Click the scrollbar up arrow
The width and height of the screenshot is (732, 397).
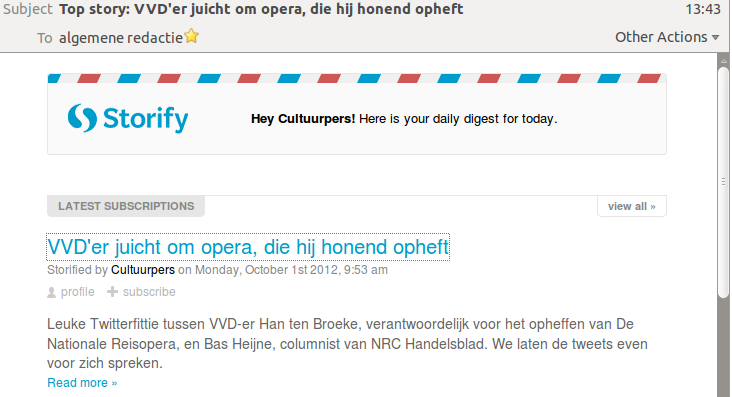coord(724,61)
